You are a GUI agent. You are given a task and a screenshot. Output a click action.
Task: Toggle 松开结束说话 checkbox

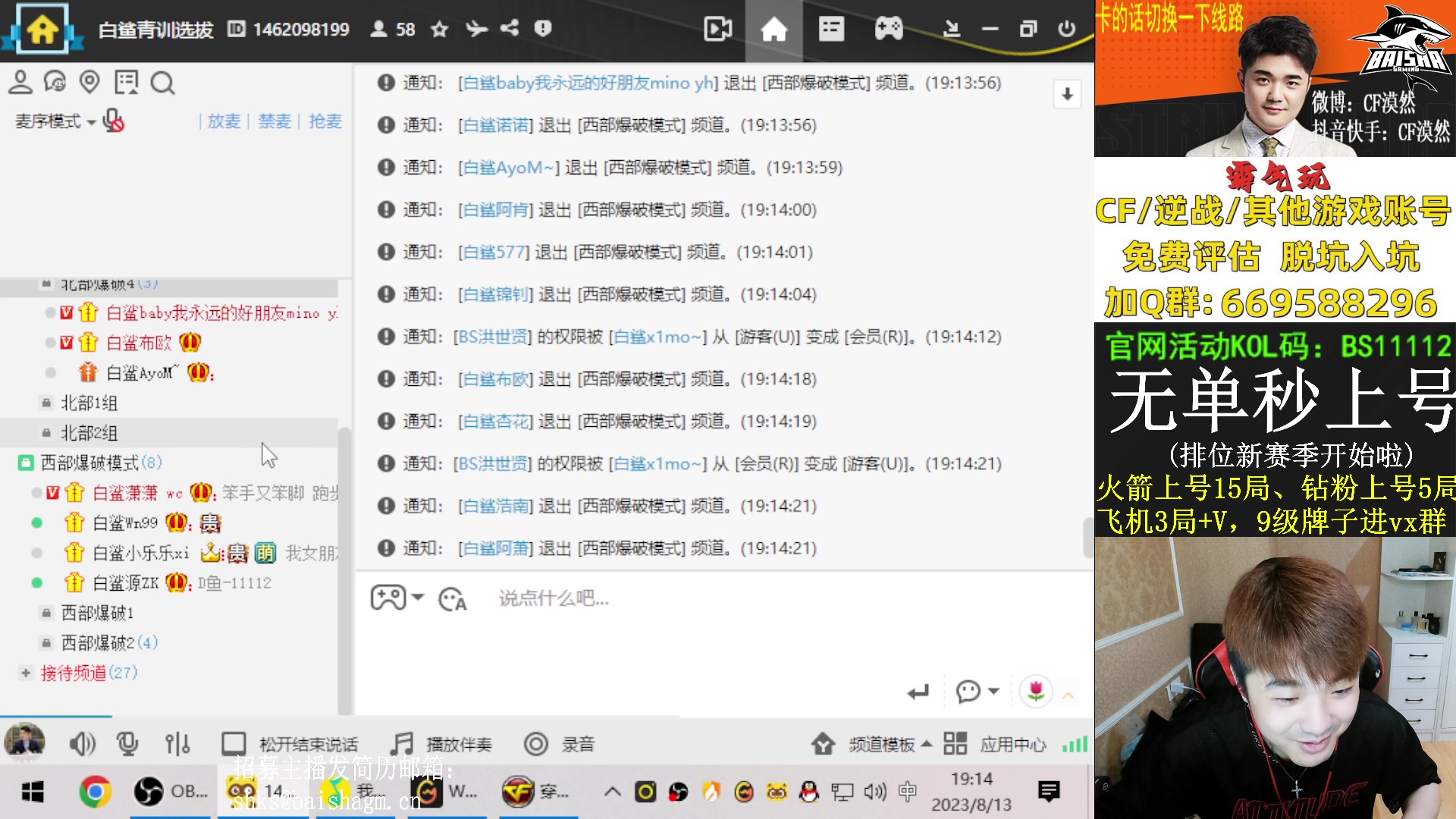click(x=233, y=744)
